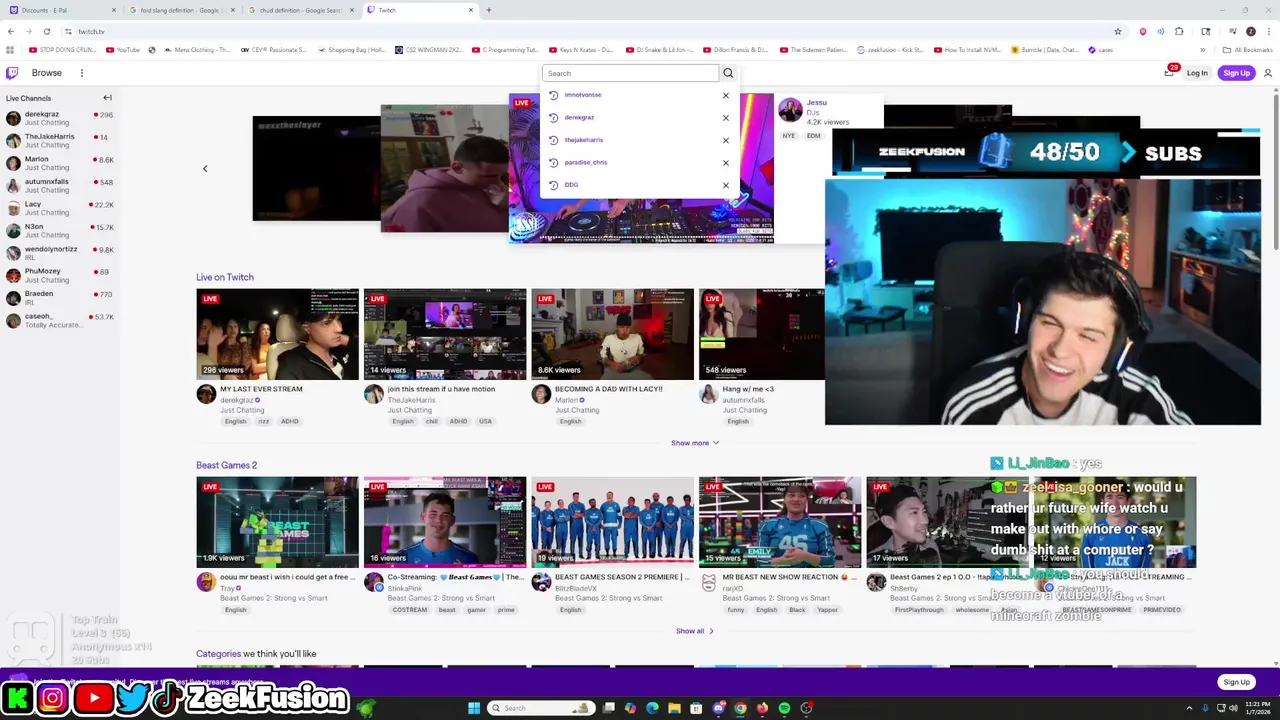Click the Twitch search input field
Screen dimensions: 1280x720
pos(630,73)
